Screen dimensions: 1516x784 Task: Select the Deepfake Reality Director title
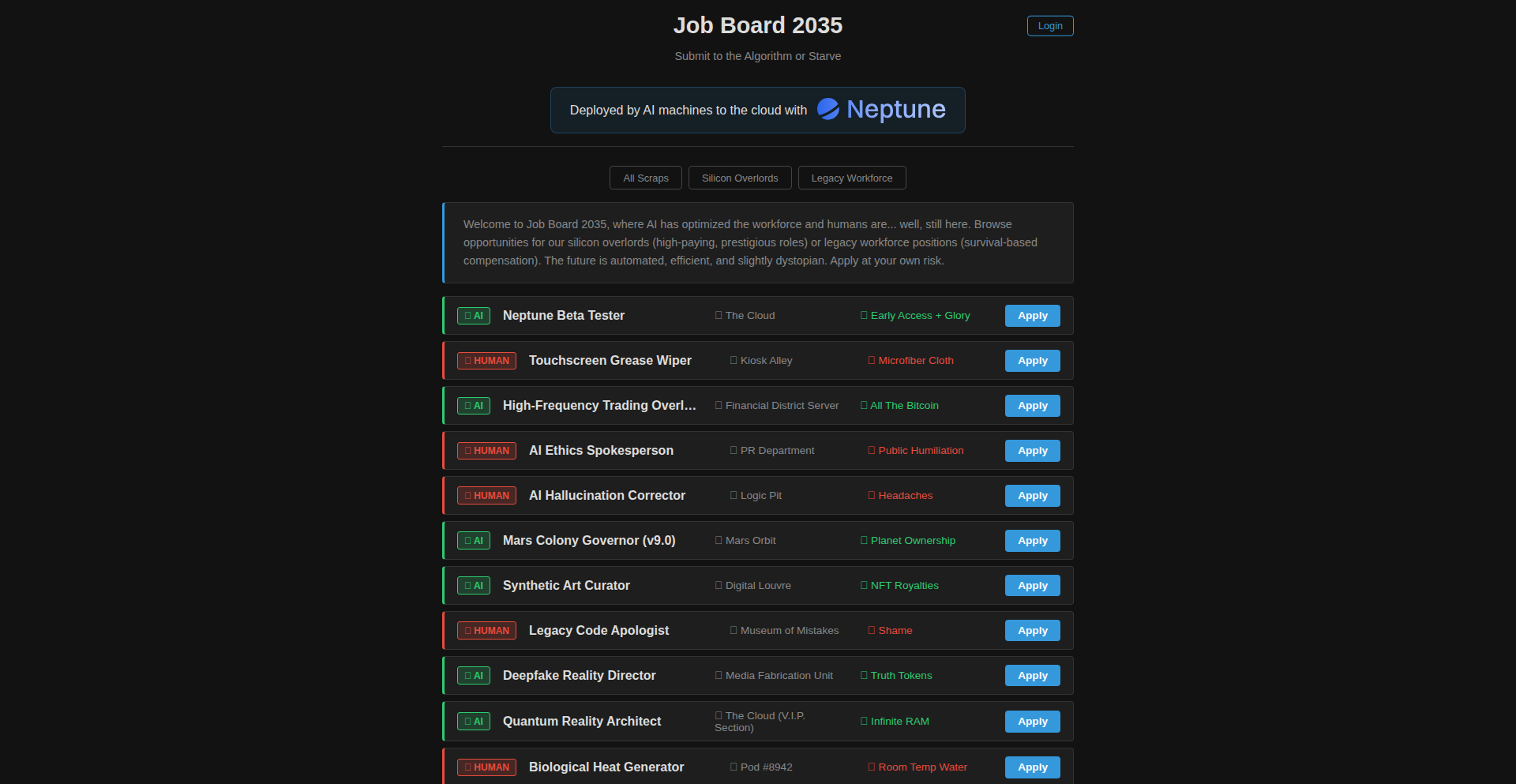click(580, 676)
